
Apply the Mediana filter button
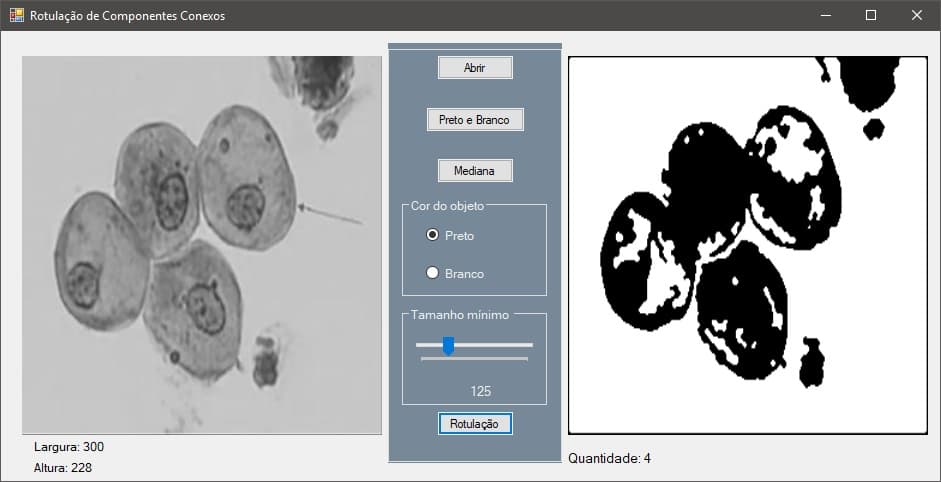[474, 171]
